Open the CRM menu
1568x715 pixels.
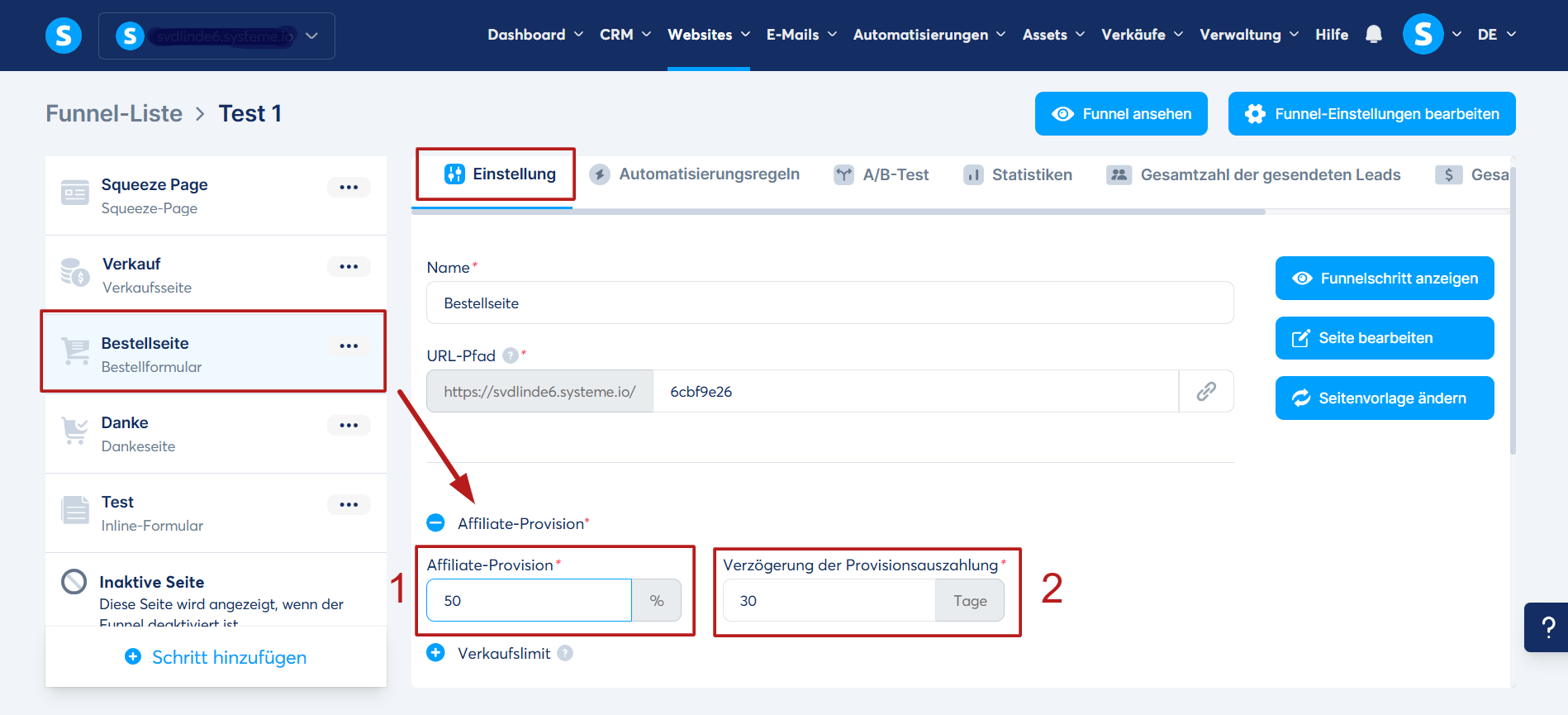pyautogui.click(x=625, y=35)
